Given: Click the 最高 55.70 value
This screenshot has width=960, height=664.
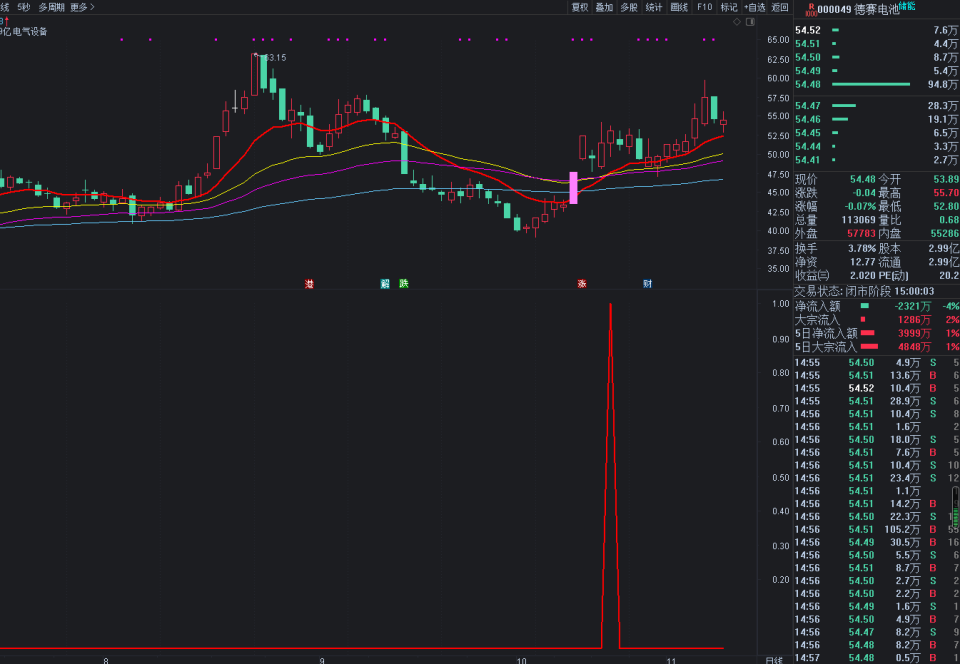Looking at the screenshot, I should (x=946, y=193).
